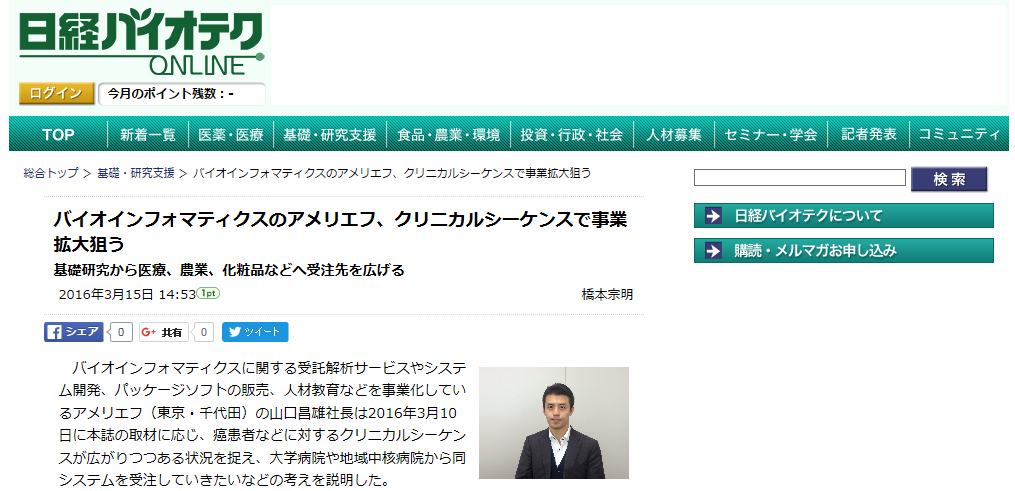Click the Twitter tweet button
The image size is (1015, 491).
[255, 332]
